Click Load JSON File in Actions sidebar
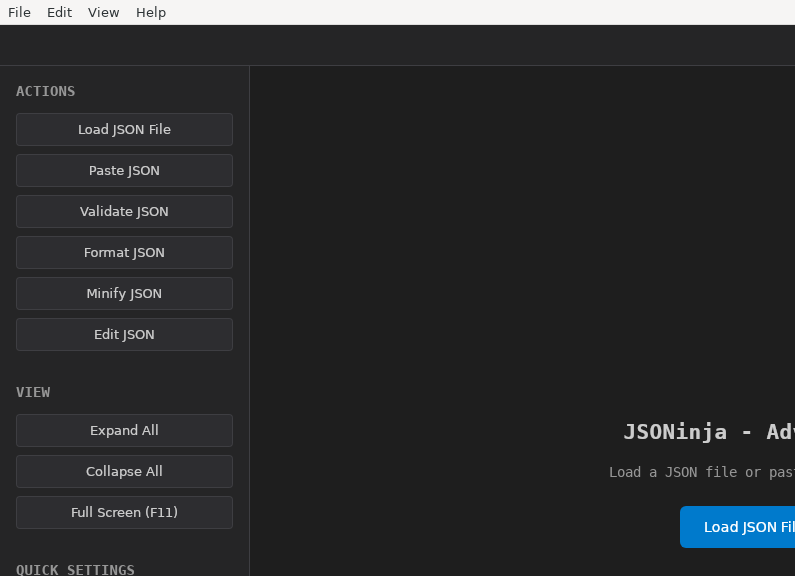Viewport: 795px width, 576px height. [124, 129]
